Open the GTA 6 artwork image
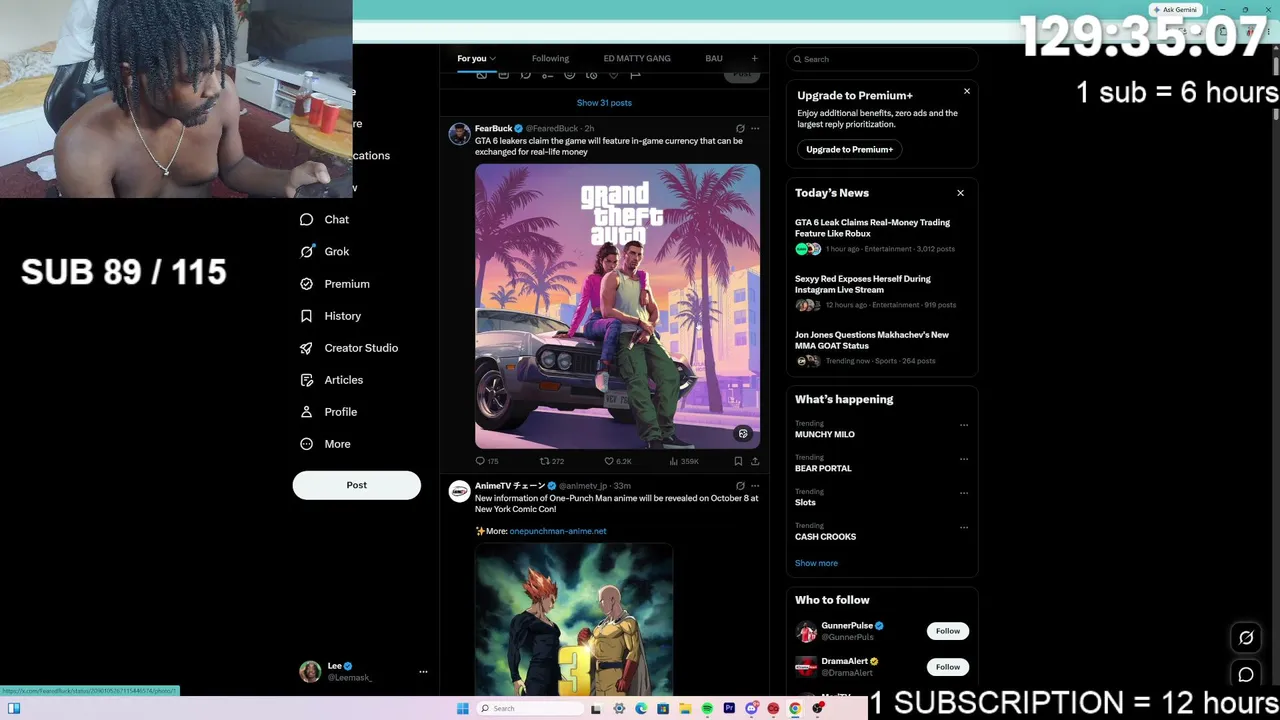This screenshot has height=720, width=1280. 617,306
